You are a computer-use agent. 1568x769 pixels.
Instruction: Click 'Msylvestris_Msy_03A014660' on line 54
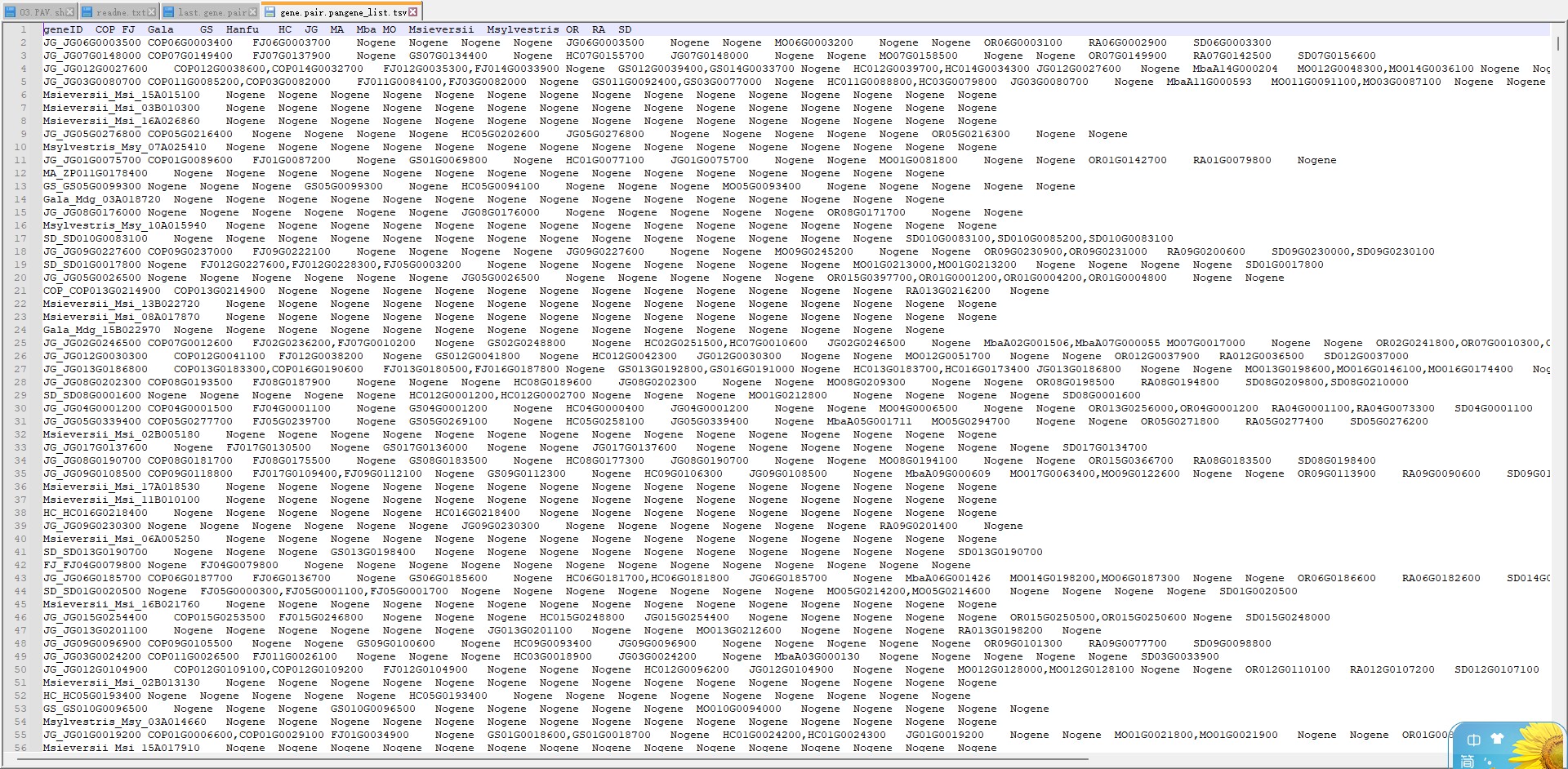(125, 722)
